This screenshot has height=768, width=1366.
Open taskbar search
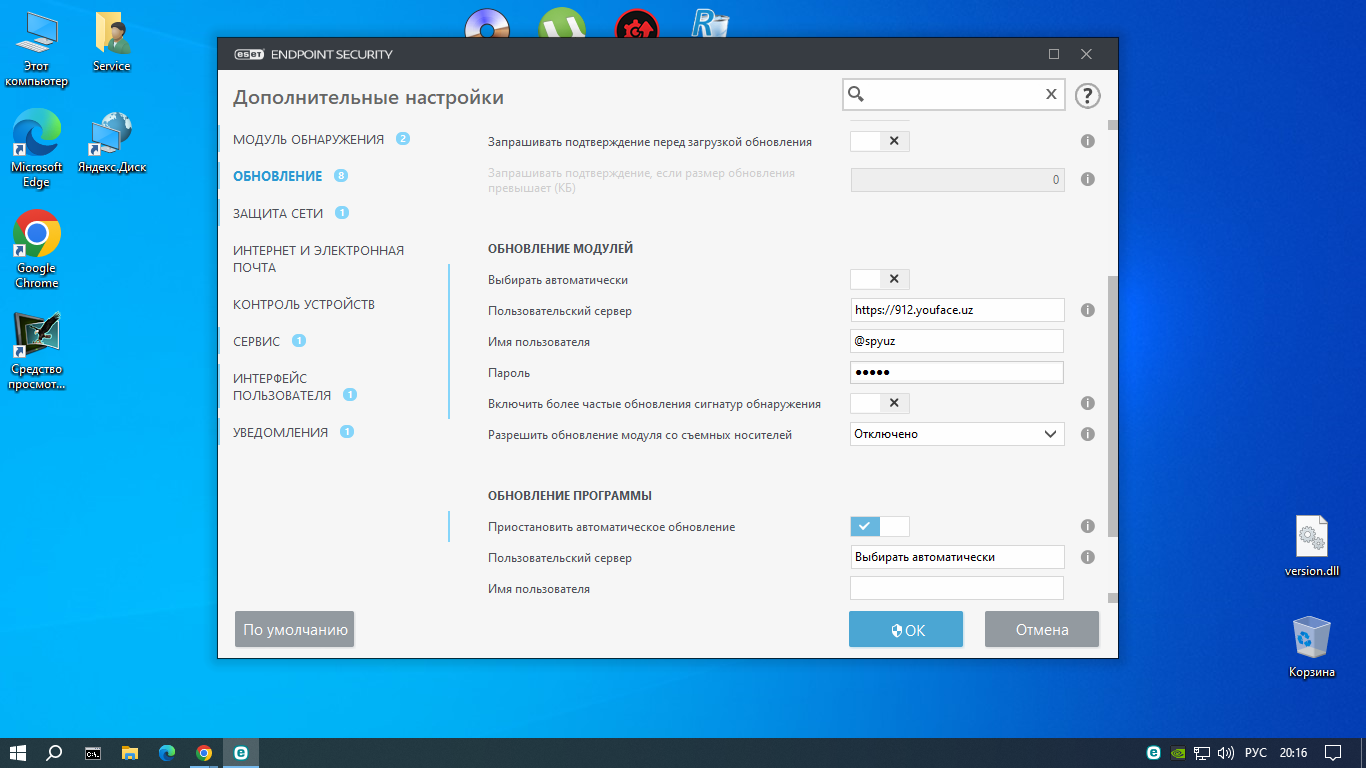click(55, 753)
